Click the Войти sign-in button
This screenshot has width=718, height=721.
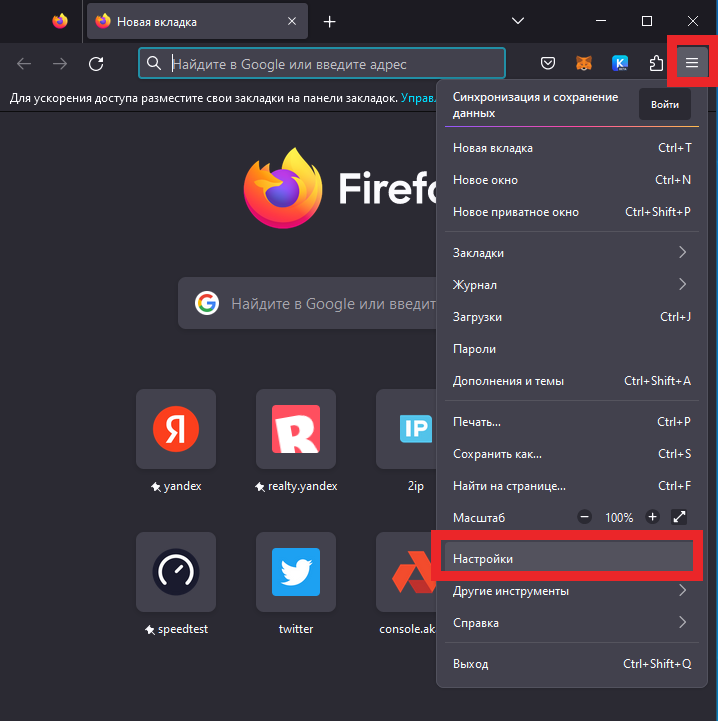[665, 105]
